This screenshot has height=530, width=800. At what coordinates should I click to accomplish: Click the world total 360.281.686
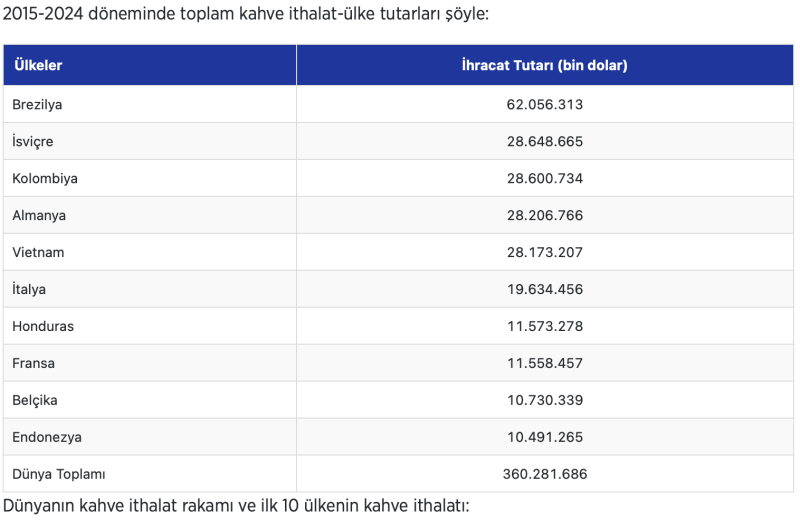coord(544,474)
